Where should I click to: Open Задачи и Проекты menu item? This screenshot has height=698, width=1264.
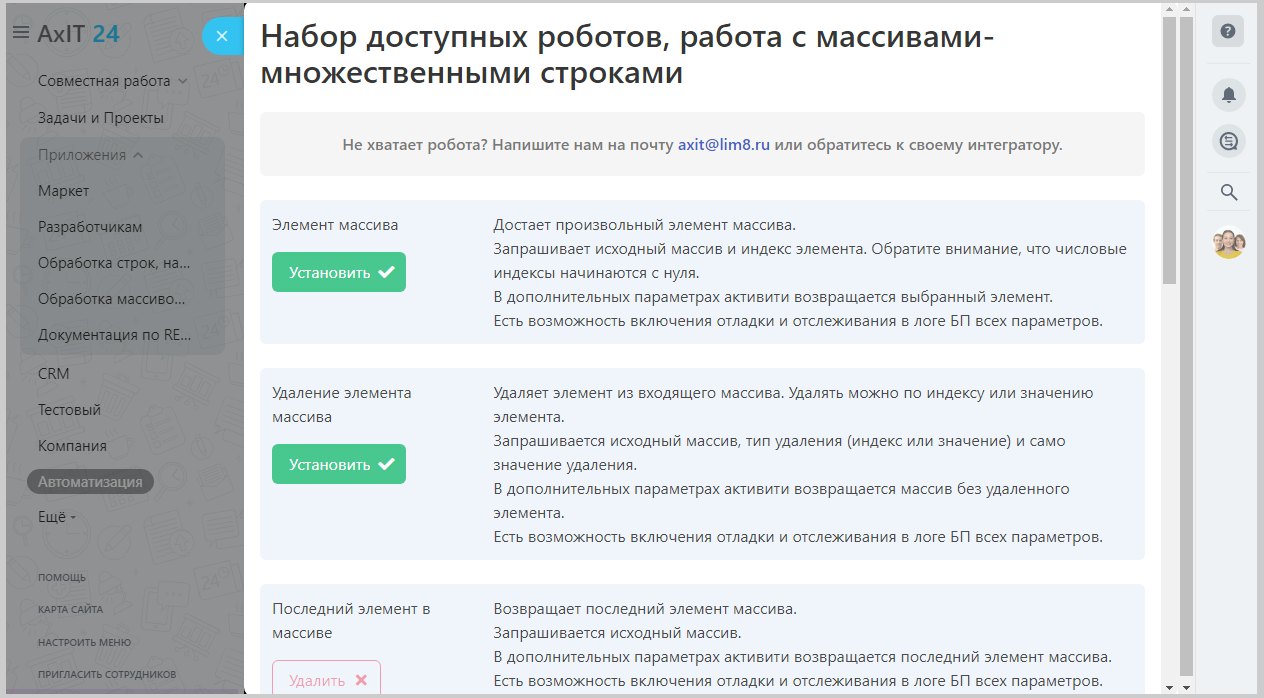click(100, 118)
